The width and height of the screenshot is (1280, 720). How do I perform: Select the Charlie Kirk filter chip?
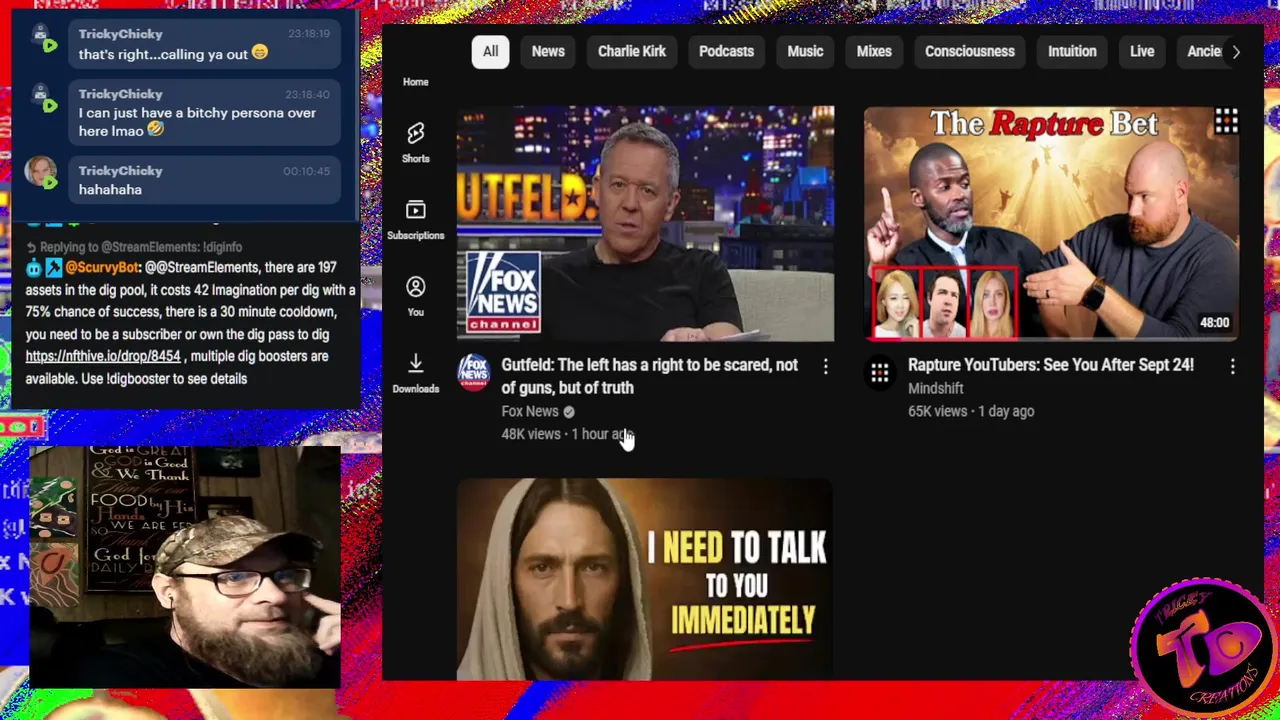(x=632, y=52)
